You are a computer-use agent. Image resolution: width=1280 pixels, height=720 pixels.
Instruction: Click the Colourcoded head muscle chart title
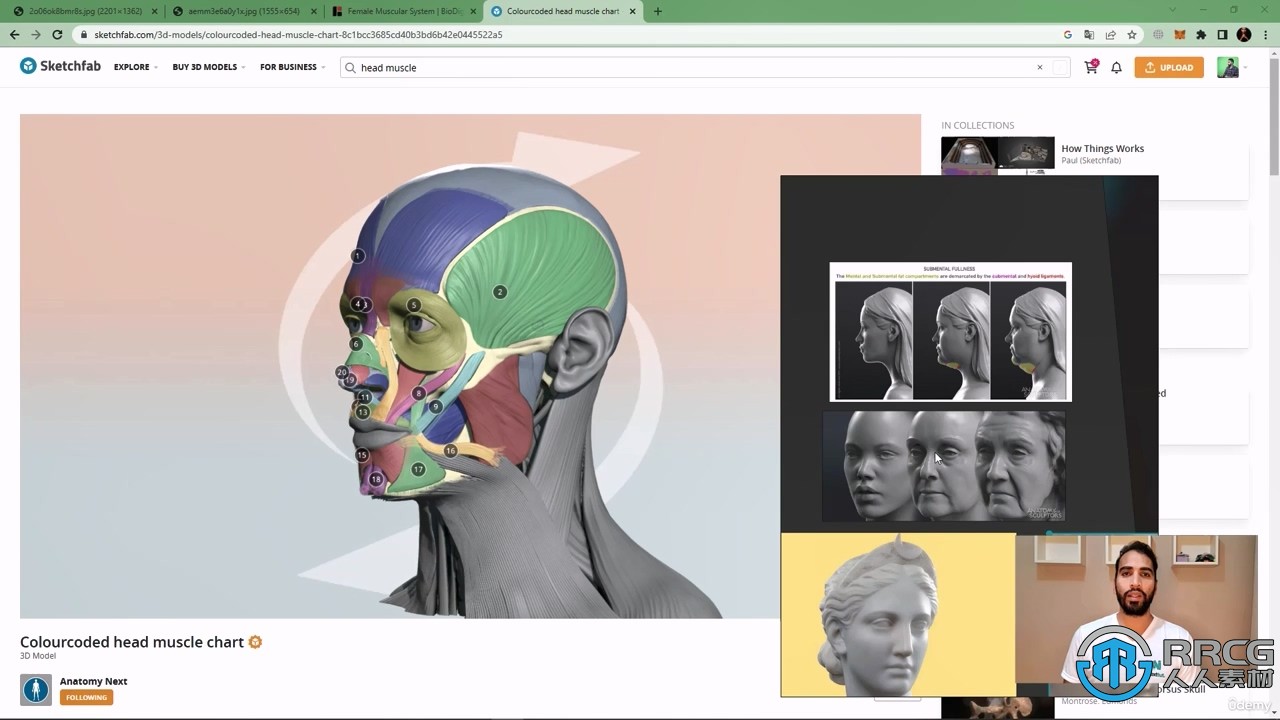(x=132, y=642)
